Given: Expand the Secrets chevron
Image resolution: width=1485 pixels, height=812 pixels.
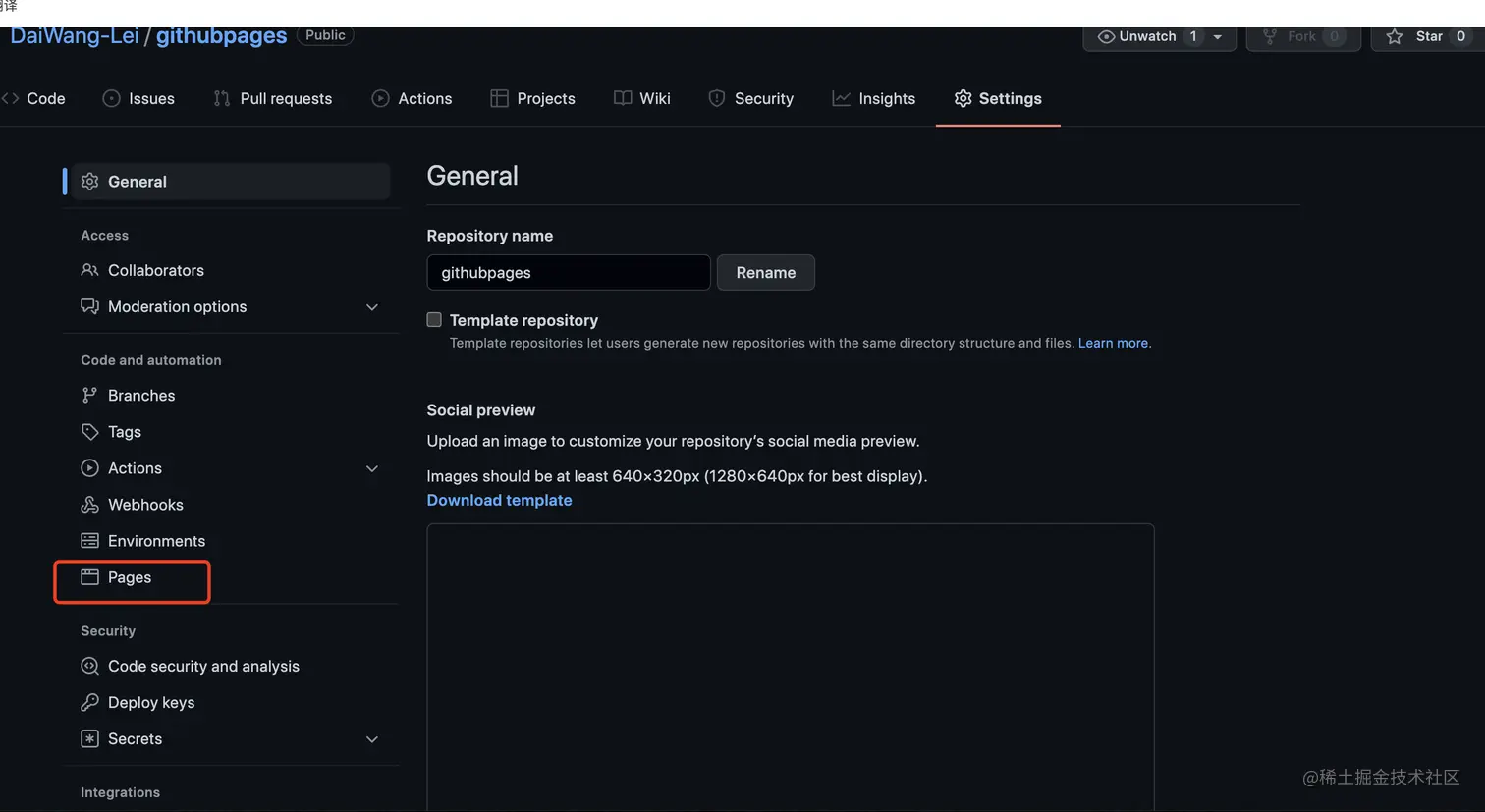Looking at the screenshot, I should pyautogui.click(x=372, y=739).
